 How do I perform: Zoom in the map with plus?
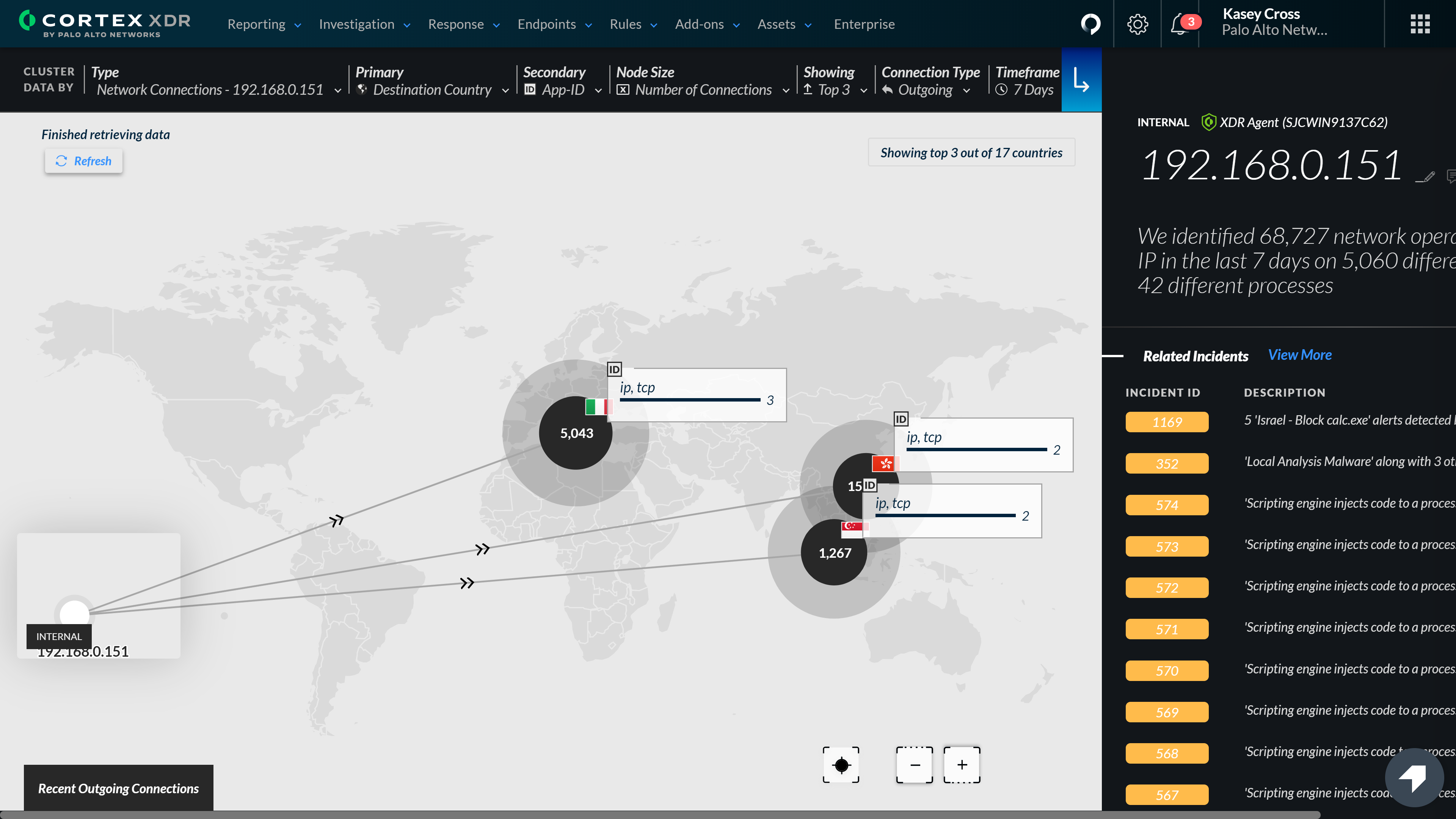(962, 765)
